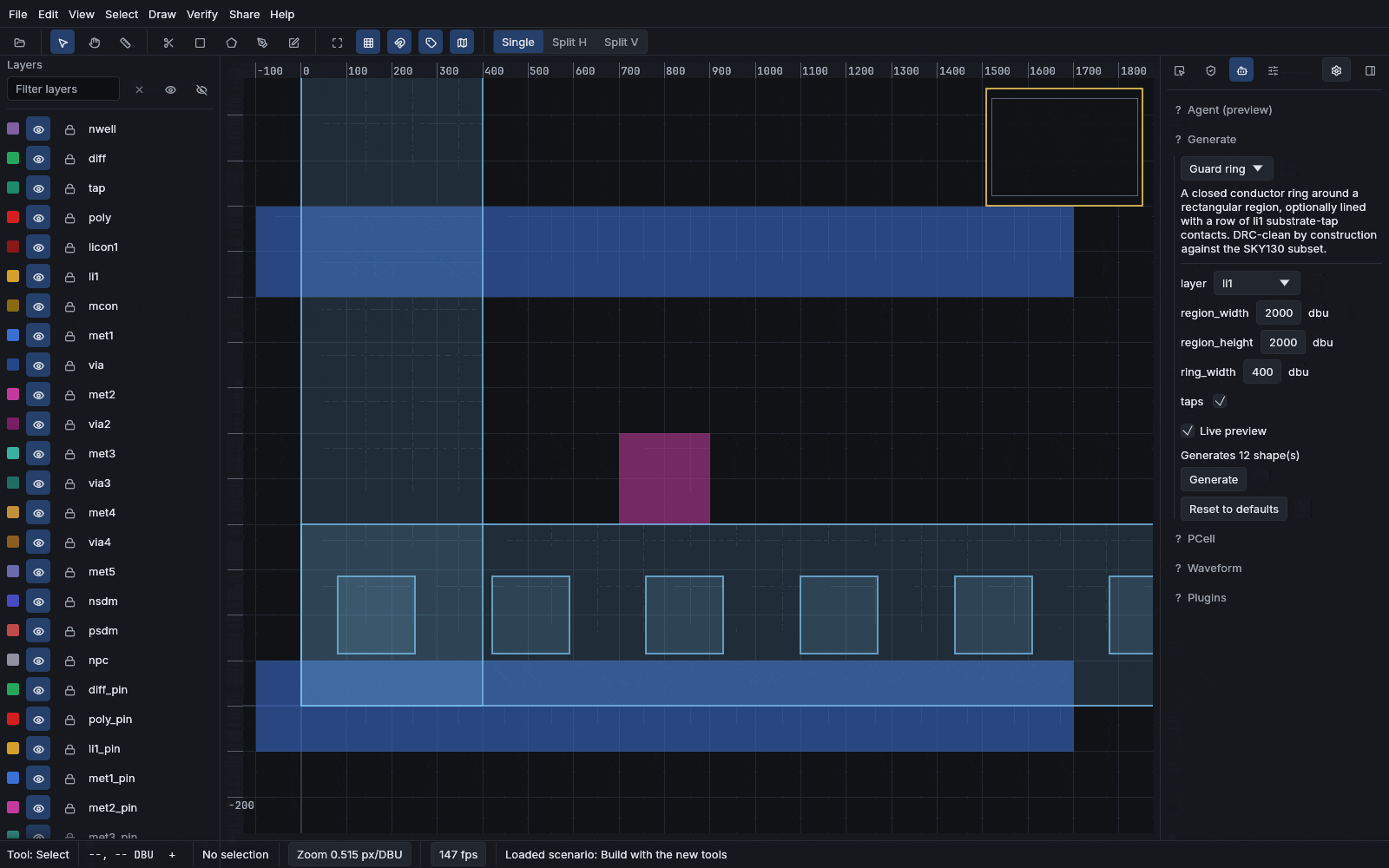This screenshot has width=1389, height=868.
Task: Toggle visibility of li1 layer
Action: click(x=38, y=277)
